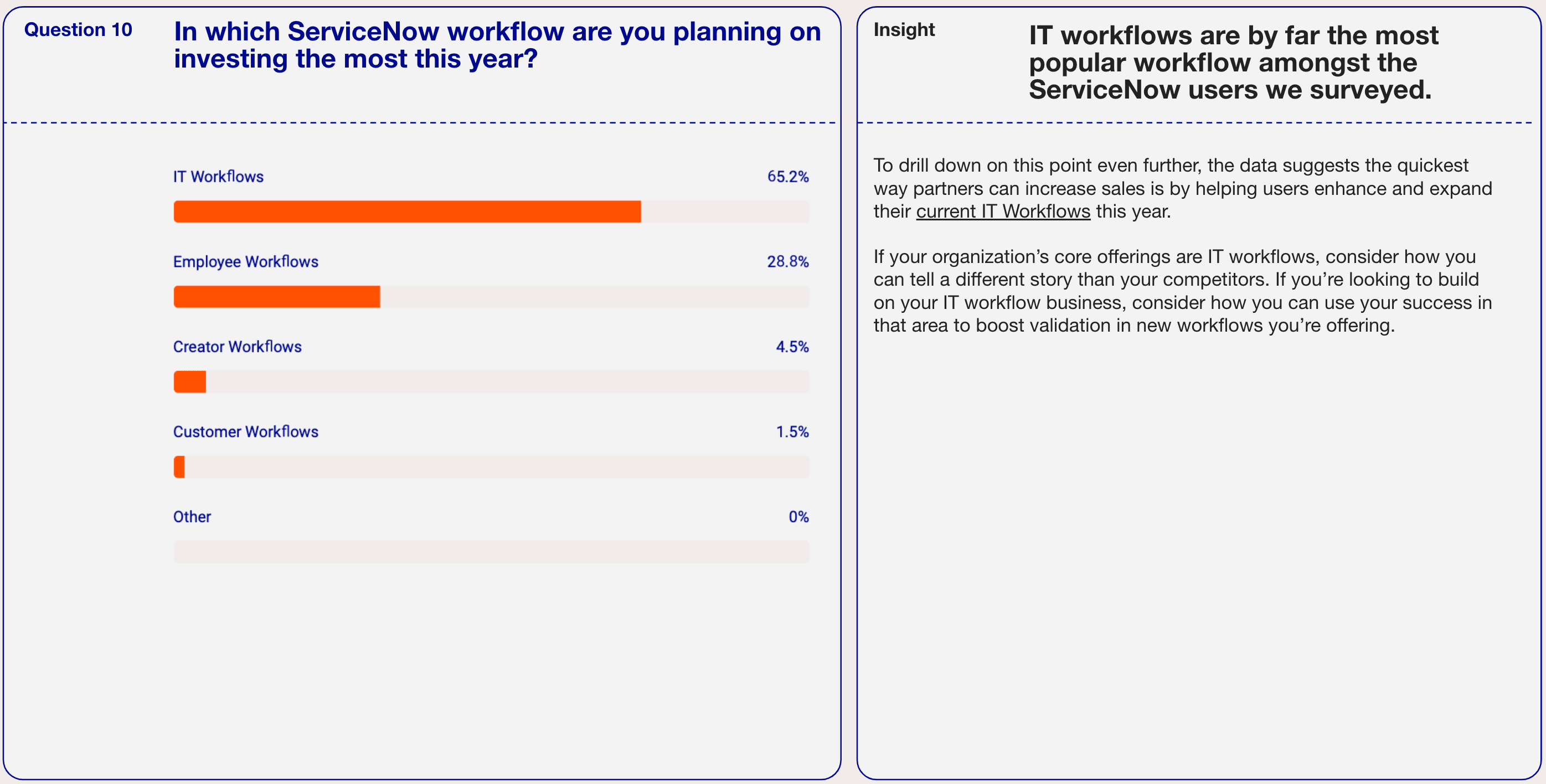Select the "Employee Workflows" label
Viewport: 1546px width, 784px height.
pyautogui.click(x=245, y=262)
